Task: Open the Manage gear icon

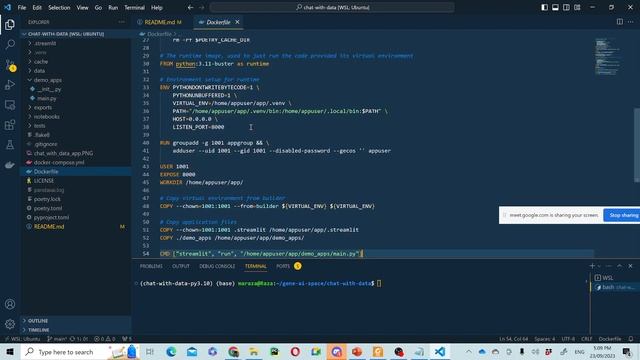Action: (10, 324)
